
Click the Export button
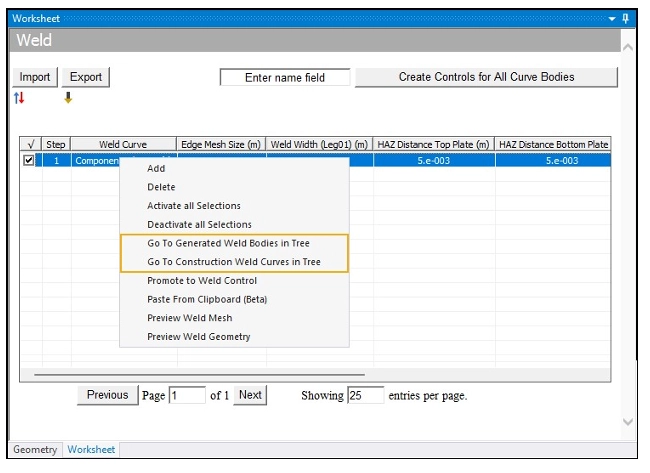click(x=85, y=77)
